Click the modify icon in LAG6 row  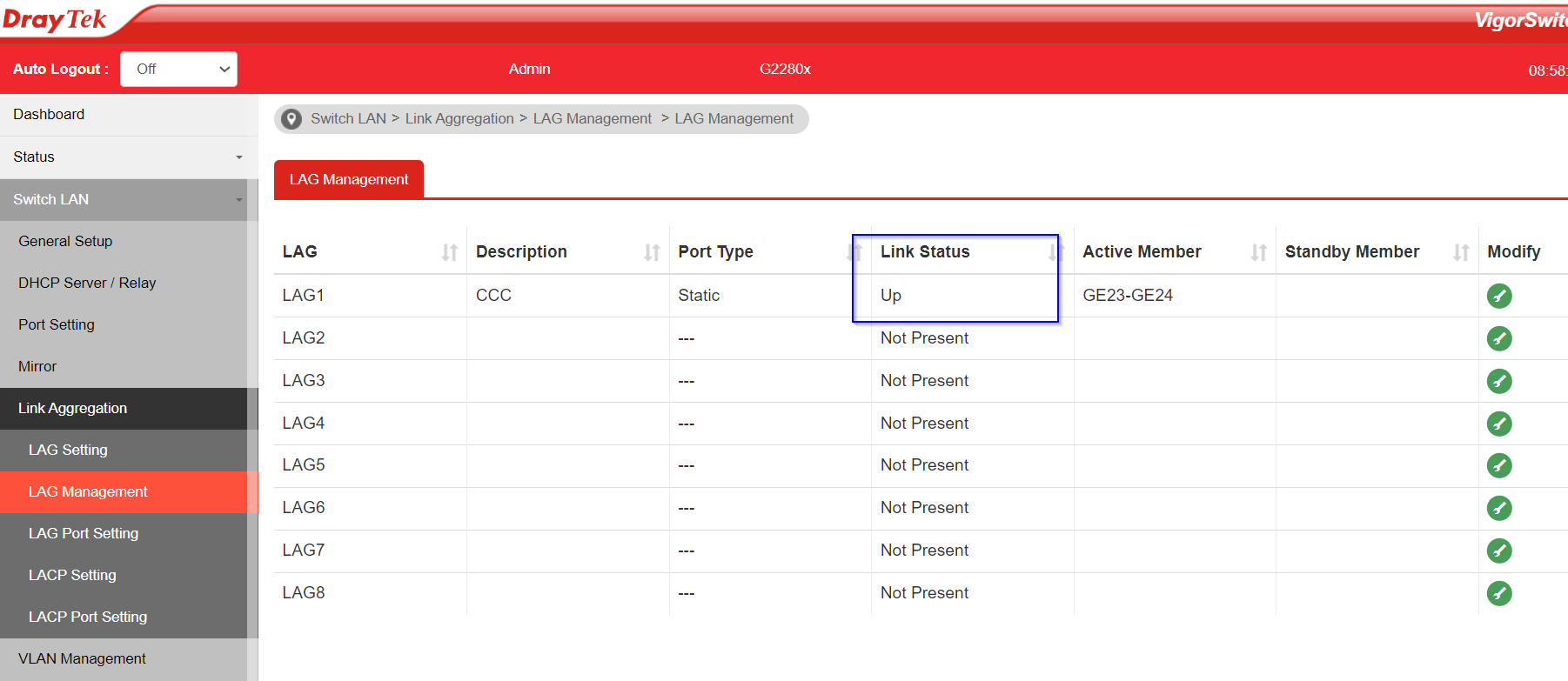point(1498,508)
